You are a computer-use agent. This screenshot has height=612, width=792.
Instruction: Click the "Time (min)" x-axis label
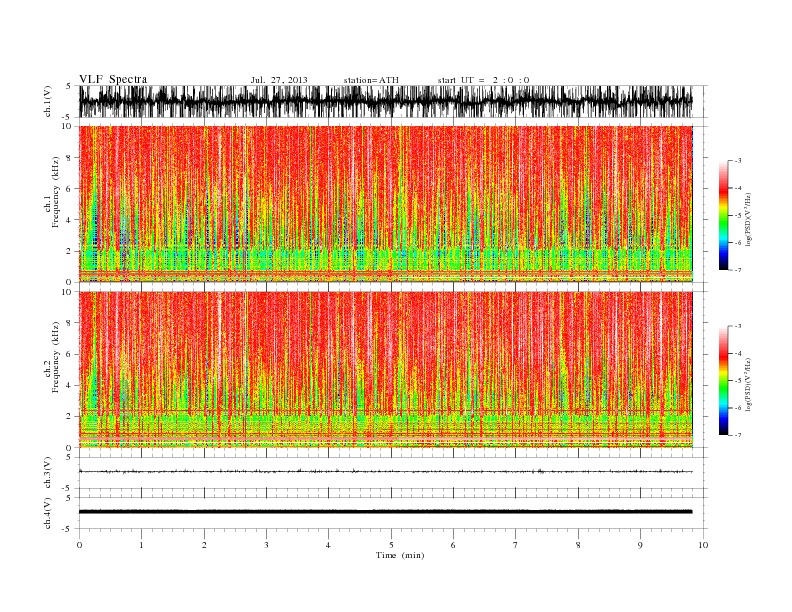pyautogui.click(x=400, y=555)
